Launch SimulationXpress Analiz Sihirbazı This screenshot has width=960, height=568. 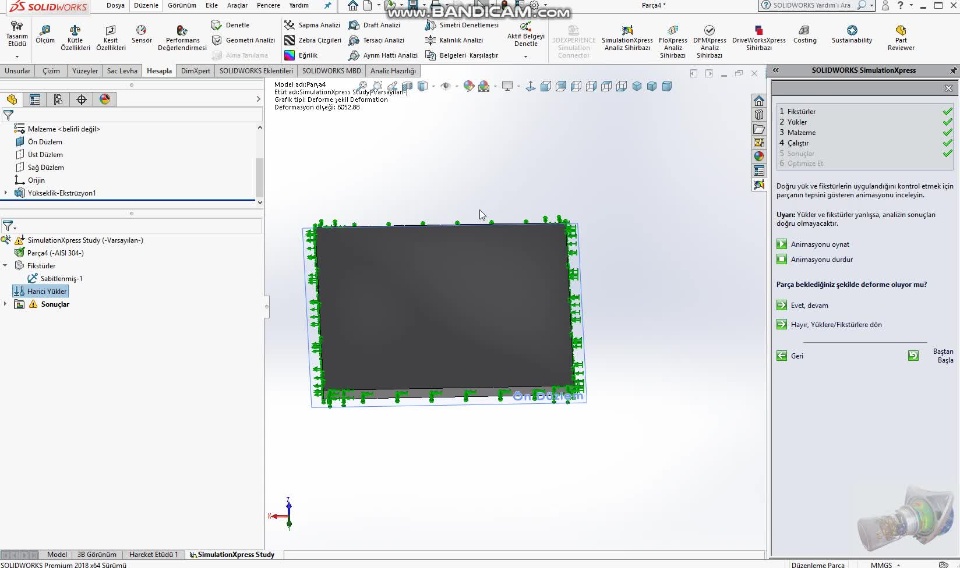627,37
